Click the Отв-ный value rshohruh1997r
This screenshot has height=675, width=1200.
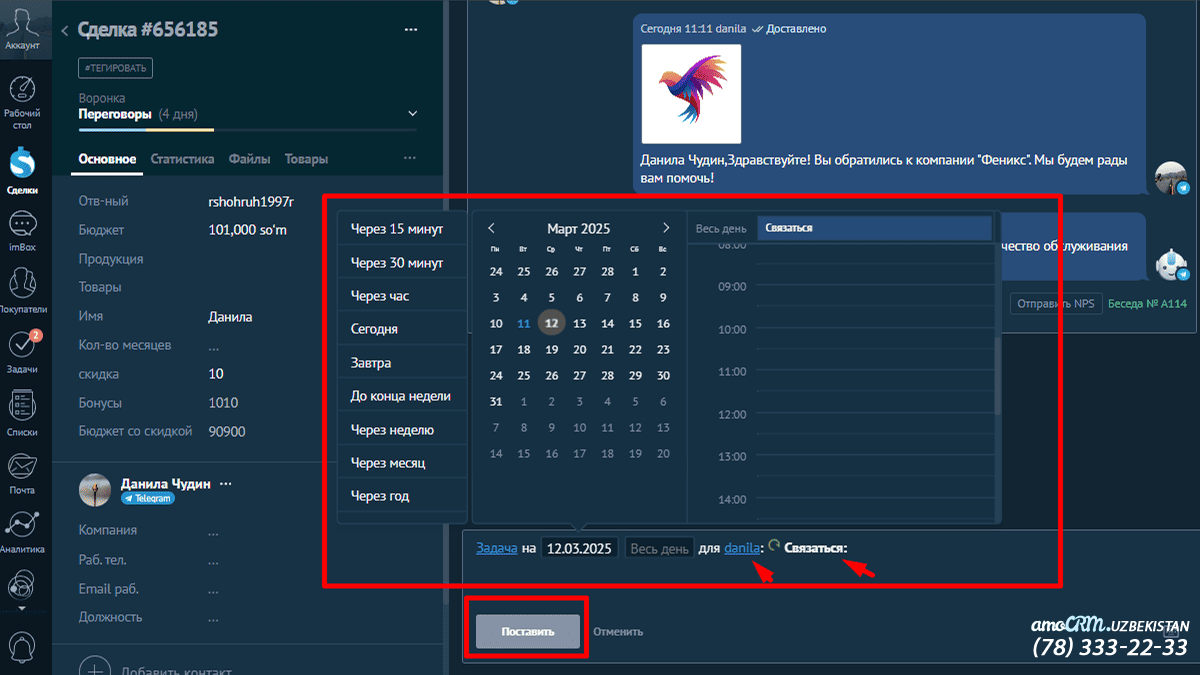click(x=251, y=201)
